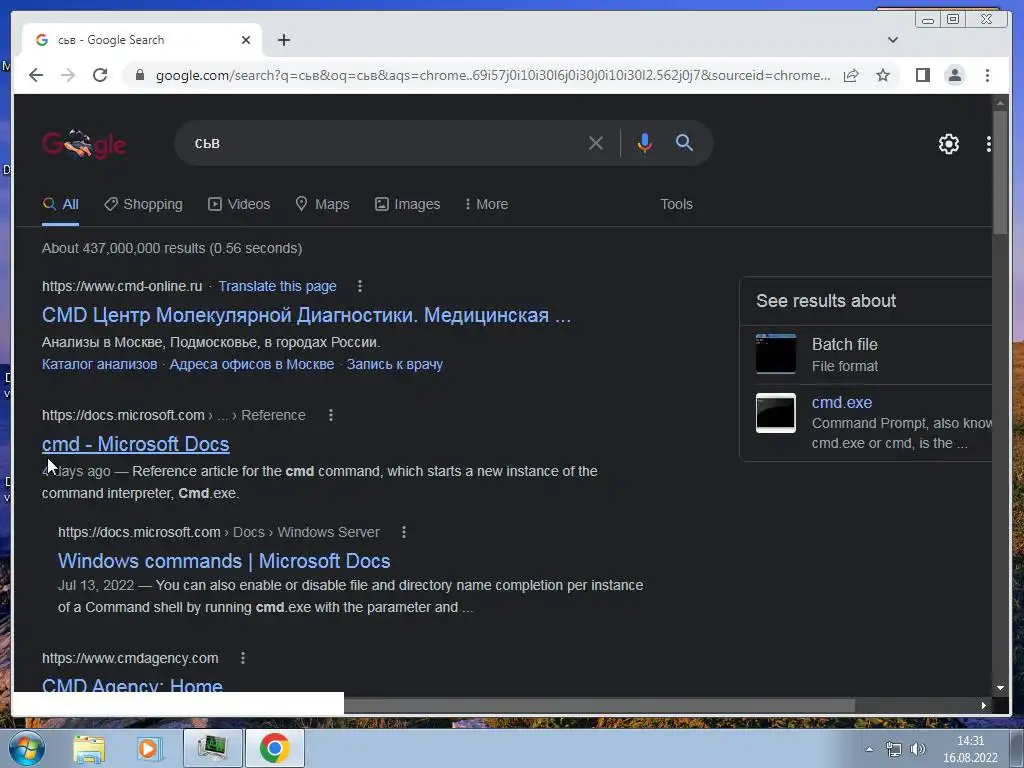Screen dimensions: 1024x768
Task: Click the vertical scrollbar down arrow
Action: (x=1000, y=688)
